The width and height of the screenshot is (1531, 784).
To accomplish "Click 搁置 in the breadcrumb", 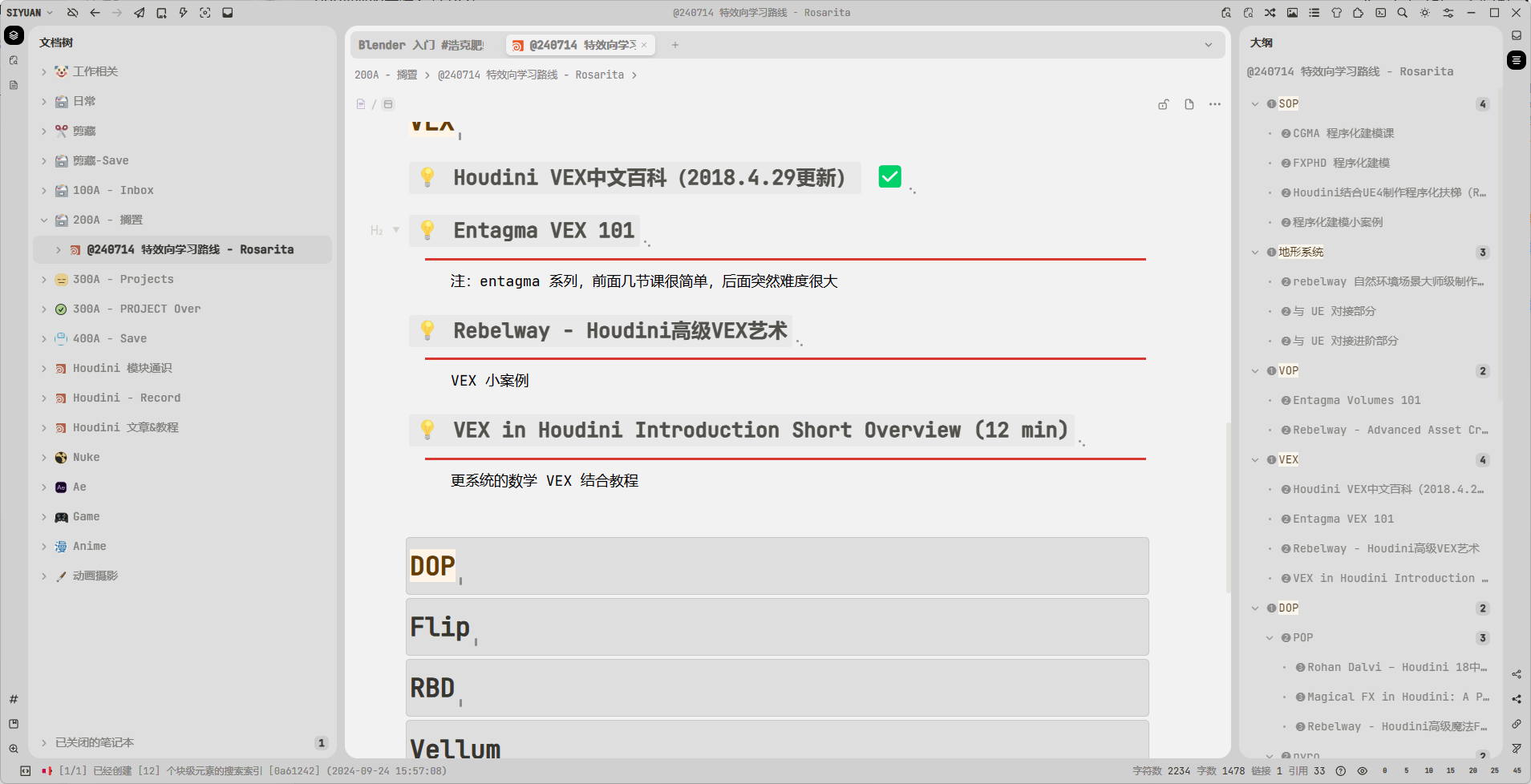I will point(407,75).
